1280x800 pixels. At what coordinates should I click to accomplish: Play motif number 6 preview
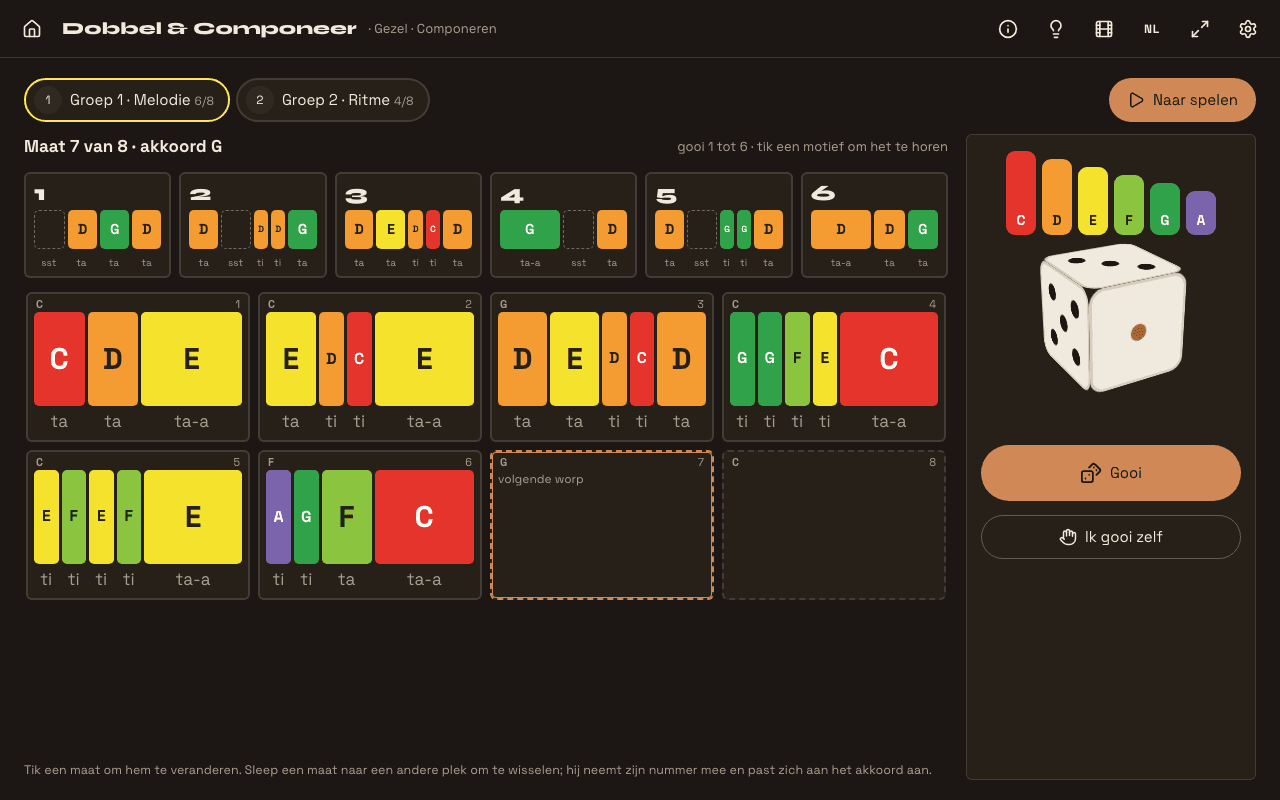874,225
